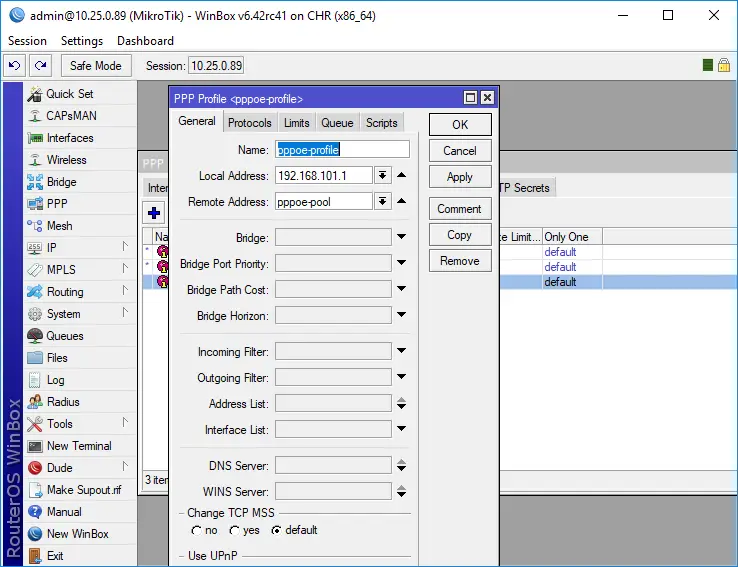Image resolution: width=738 pixels, height=567 pixels.
Task: Collapse the Local Address field with the up arrow
Action: coord(401,175)
